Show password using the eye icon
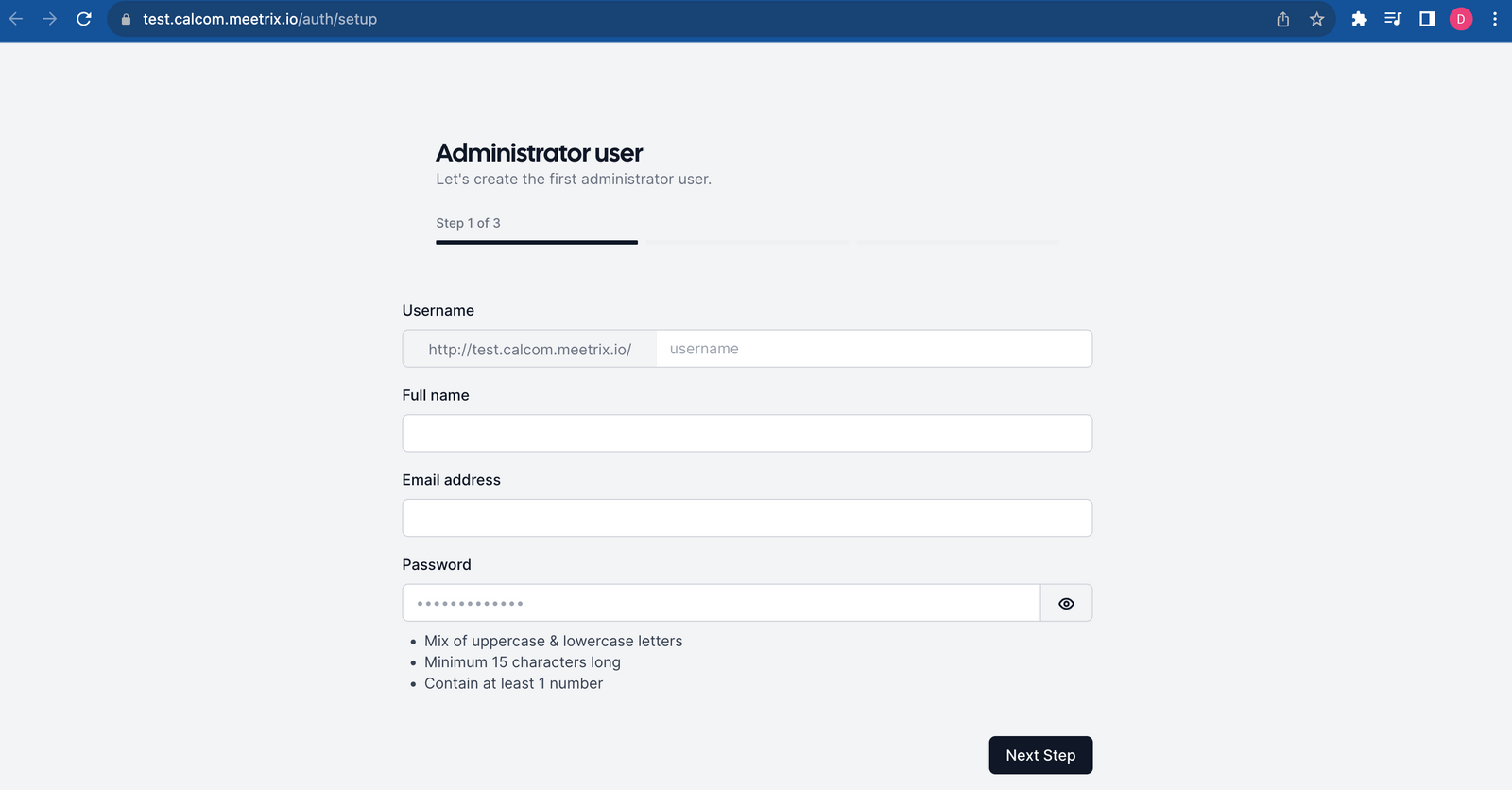 (1066, 603)
